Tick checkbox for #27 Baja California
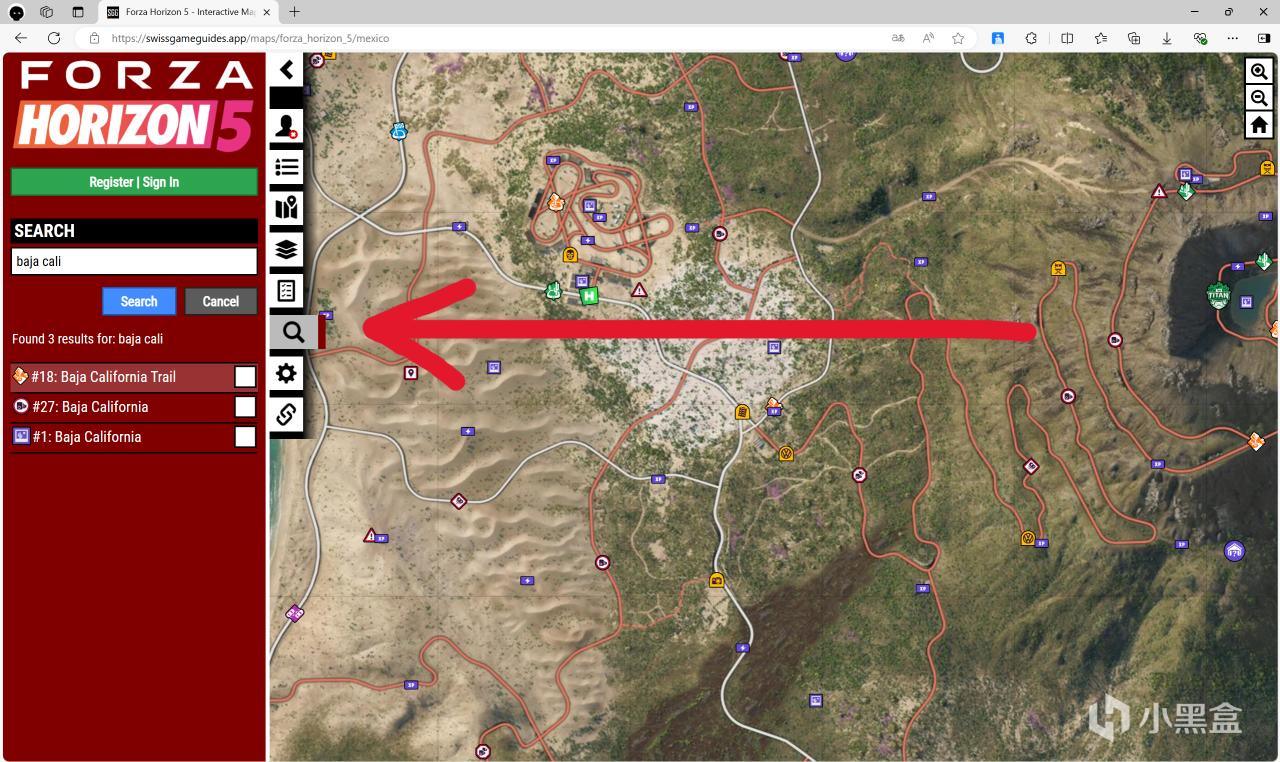Screen dimensions: 1280x762 (x=245, y=407)
